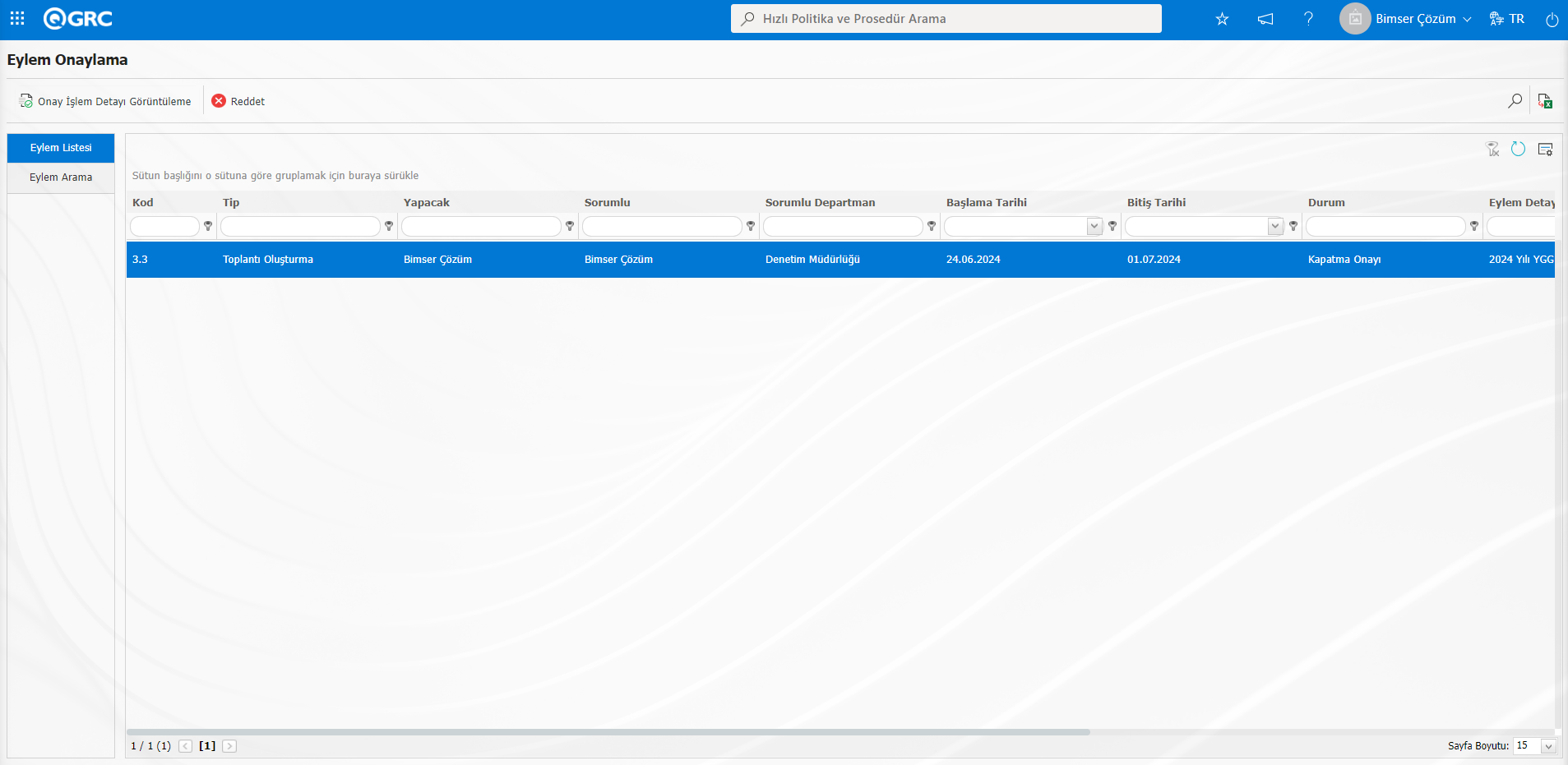
Task: Select row cell 'Toplantı Oluşturma'
Action: pos(268,260)
